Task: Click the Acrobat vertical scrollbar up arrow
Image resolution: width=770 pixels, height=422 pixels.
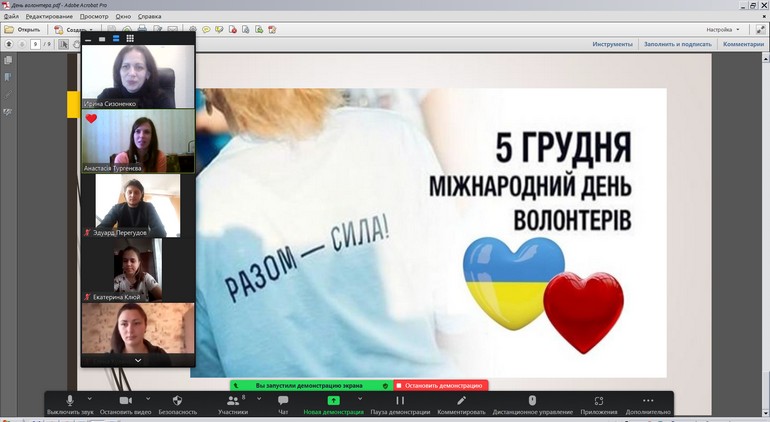Action: (766, 58)
